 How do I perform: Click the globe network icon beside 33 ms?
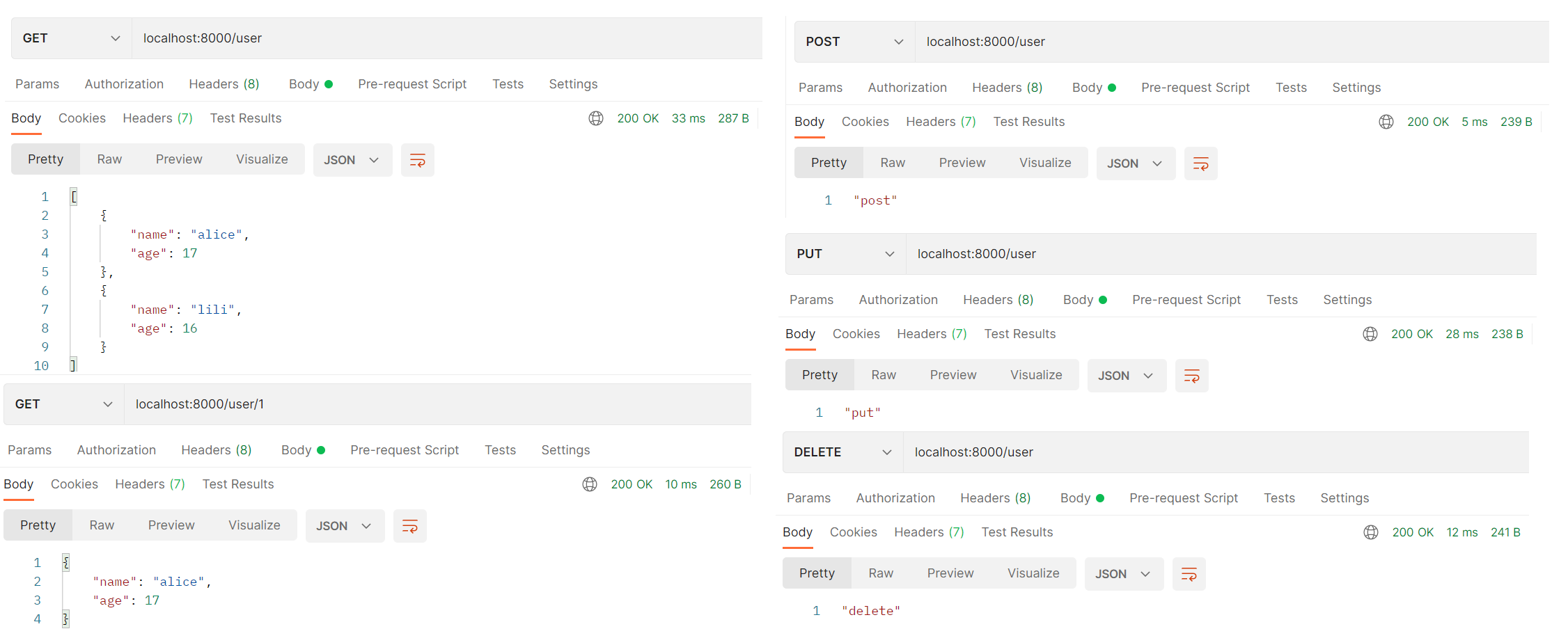click(596, 118)
